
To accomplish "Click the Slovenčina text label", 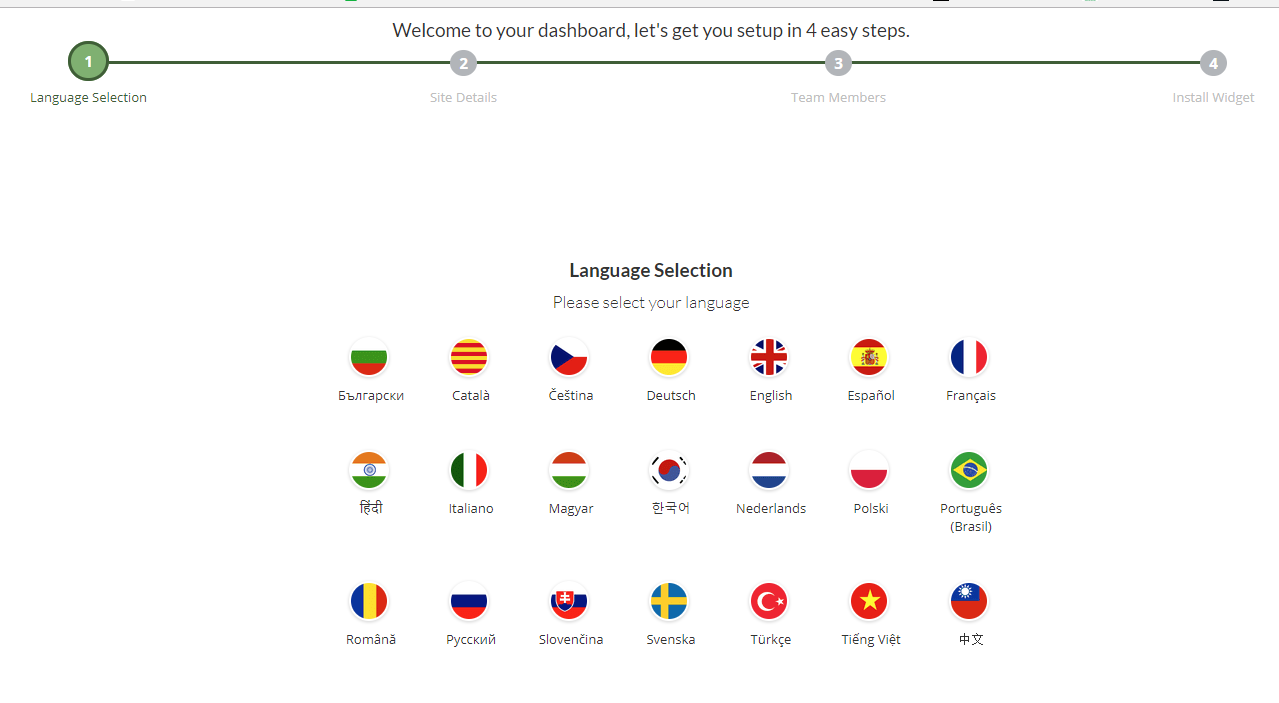I will (571, 640).
